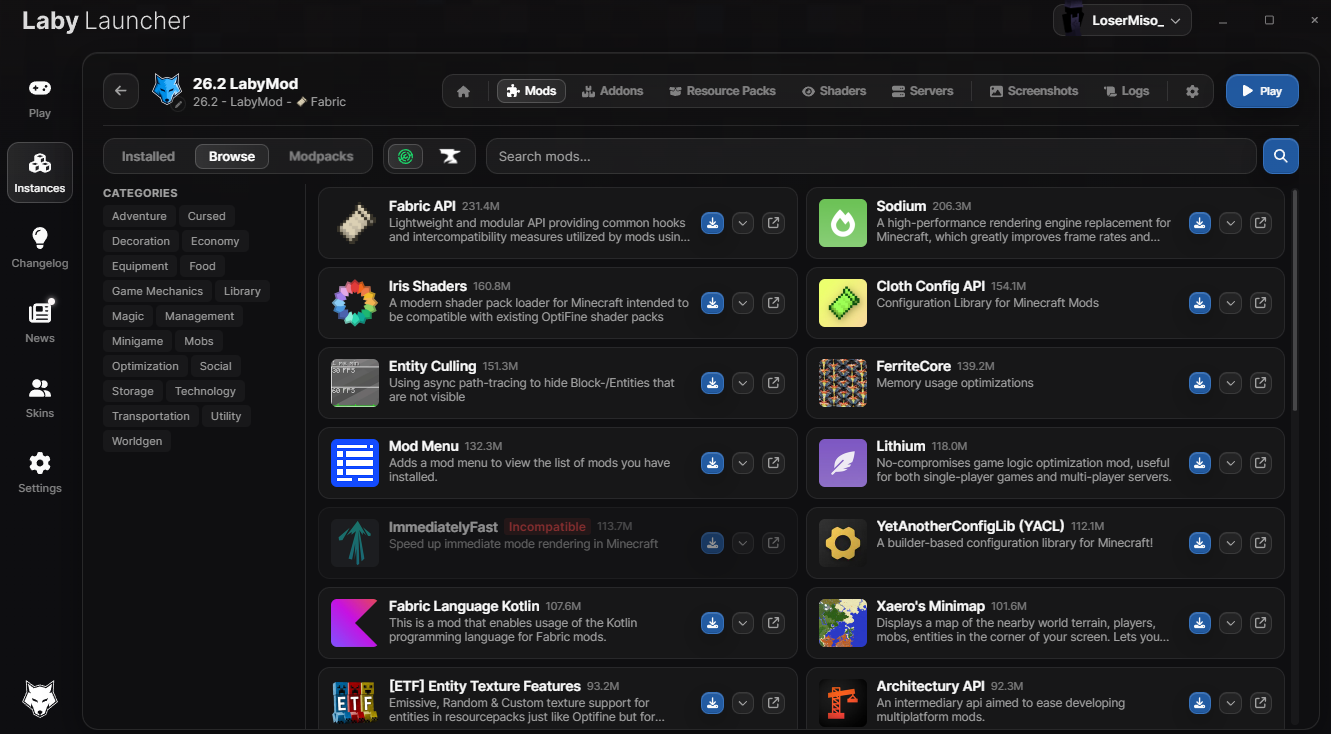Open the LoserMiso_ account dropdown

[1122, 20]
